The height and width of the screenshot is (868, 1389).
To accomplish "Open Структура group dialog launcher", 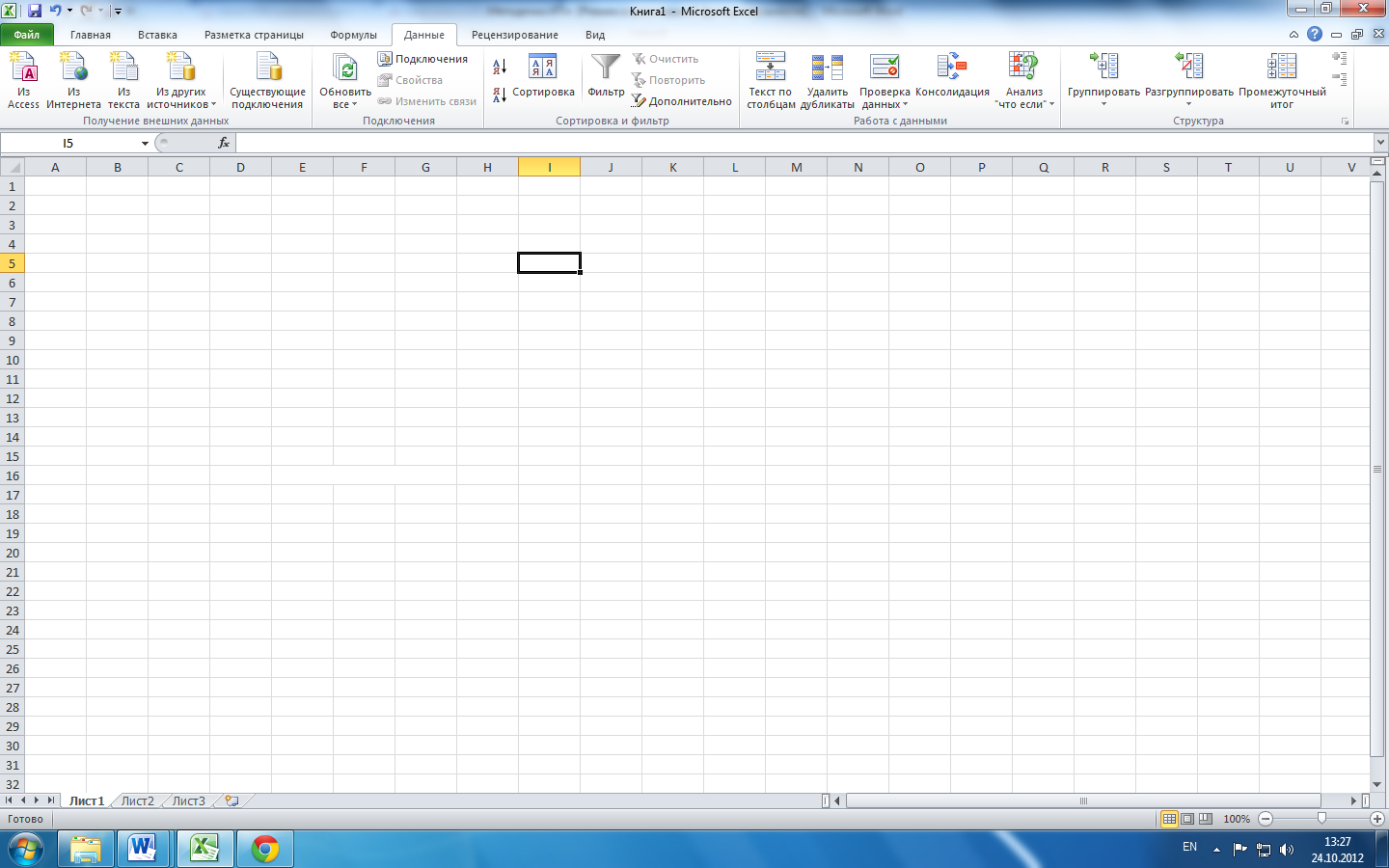I will pos(1345,122).
